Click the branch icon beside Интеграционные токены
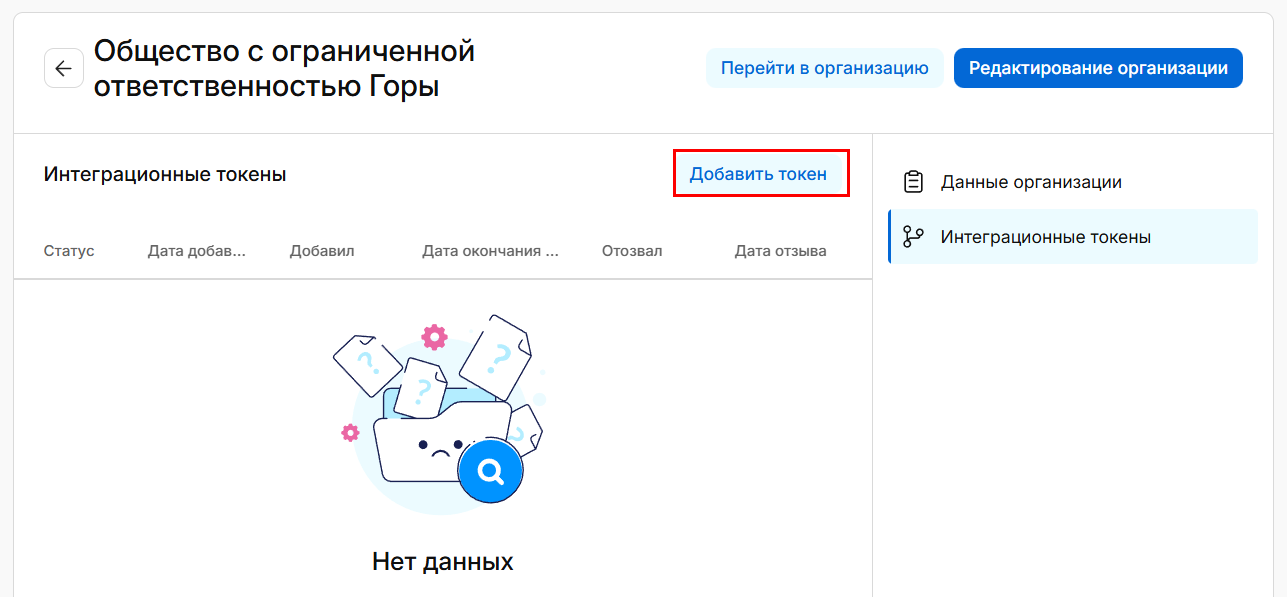 [912, 237]
